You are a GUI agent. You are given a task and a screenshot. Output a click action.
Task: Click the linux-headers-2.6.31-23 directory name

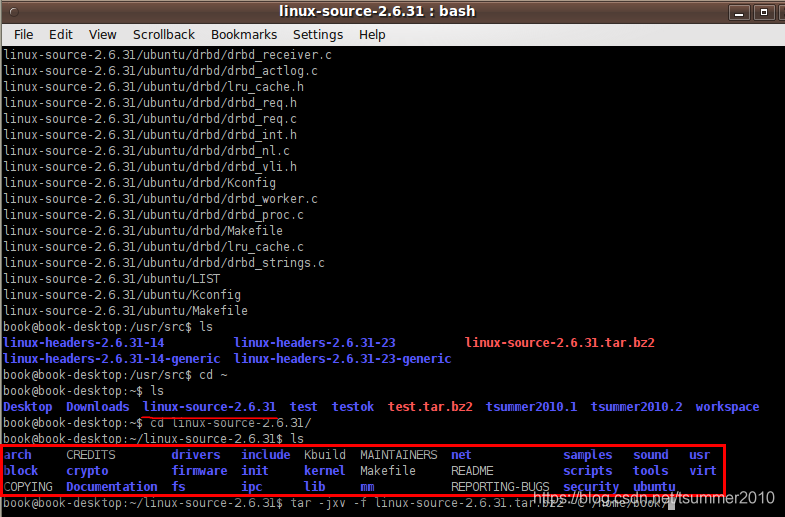point(314,343)
